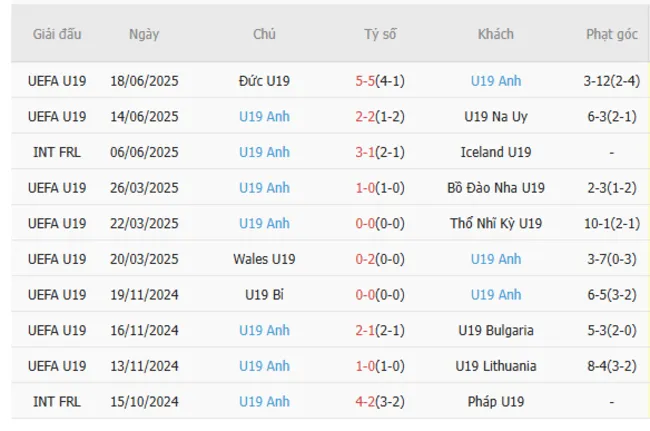The height and width of the screenshot is (431, 650).
Task: Click the Wales U19 home team
Action: (265, 259)
